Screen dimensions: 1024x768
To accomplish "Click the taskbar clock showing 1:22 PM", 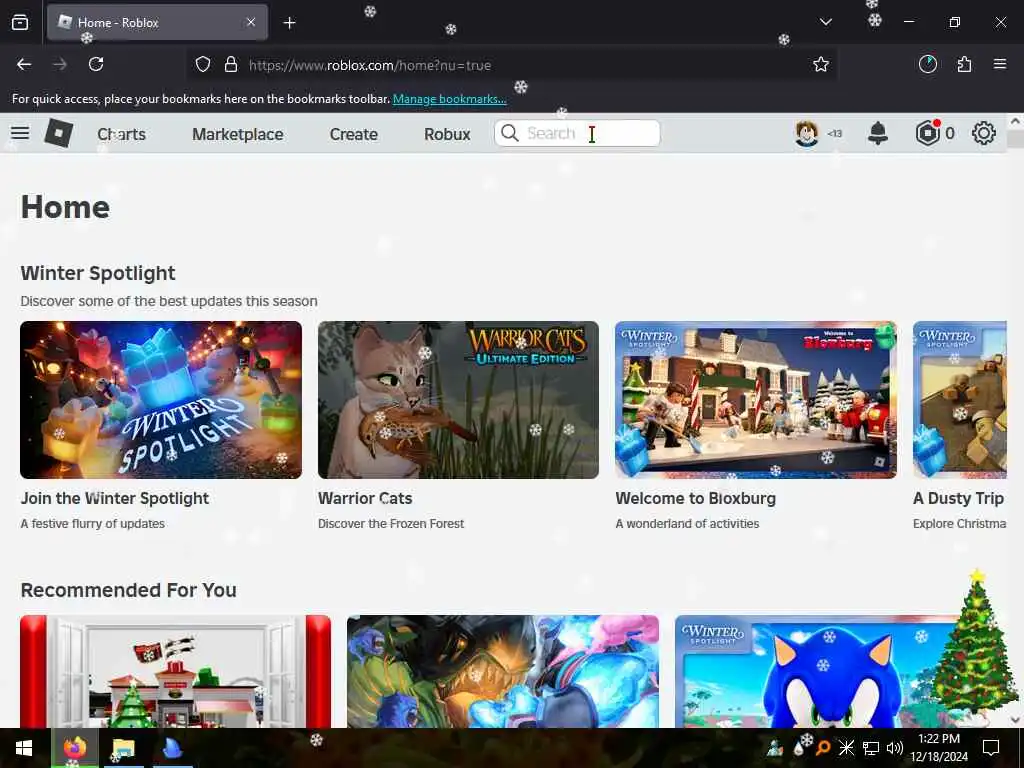I will tap(939, 739).
